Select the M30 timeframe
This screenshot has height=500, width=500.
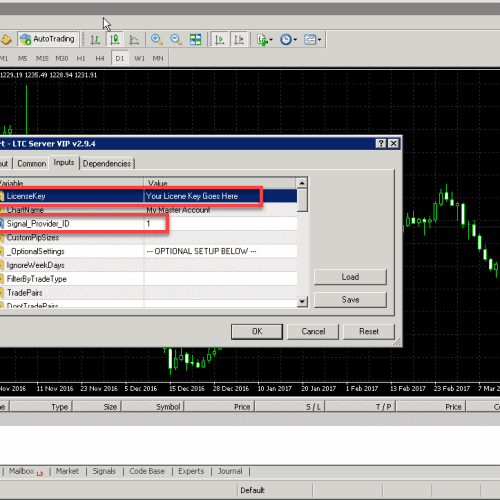[x=62, y=58]
